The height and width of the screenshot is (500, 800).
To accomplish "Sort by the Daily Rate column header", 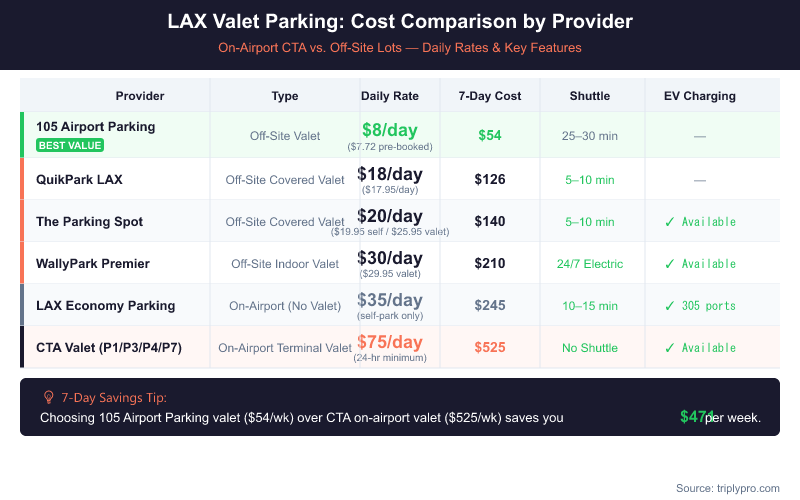I will pos(390,96).
